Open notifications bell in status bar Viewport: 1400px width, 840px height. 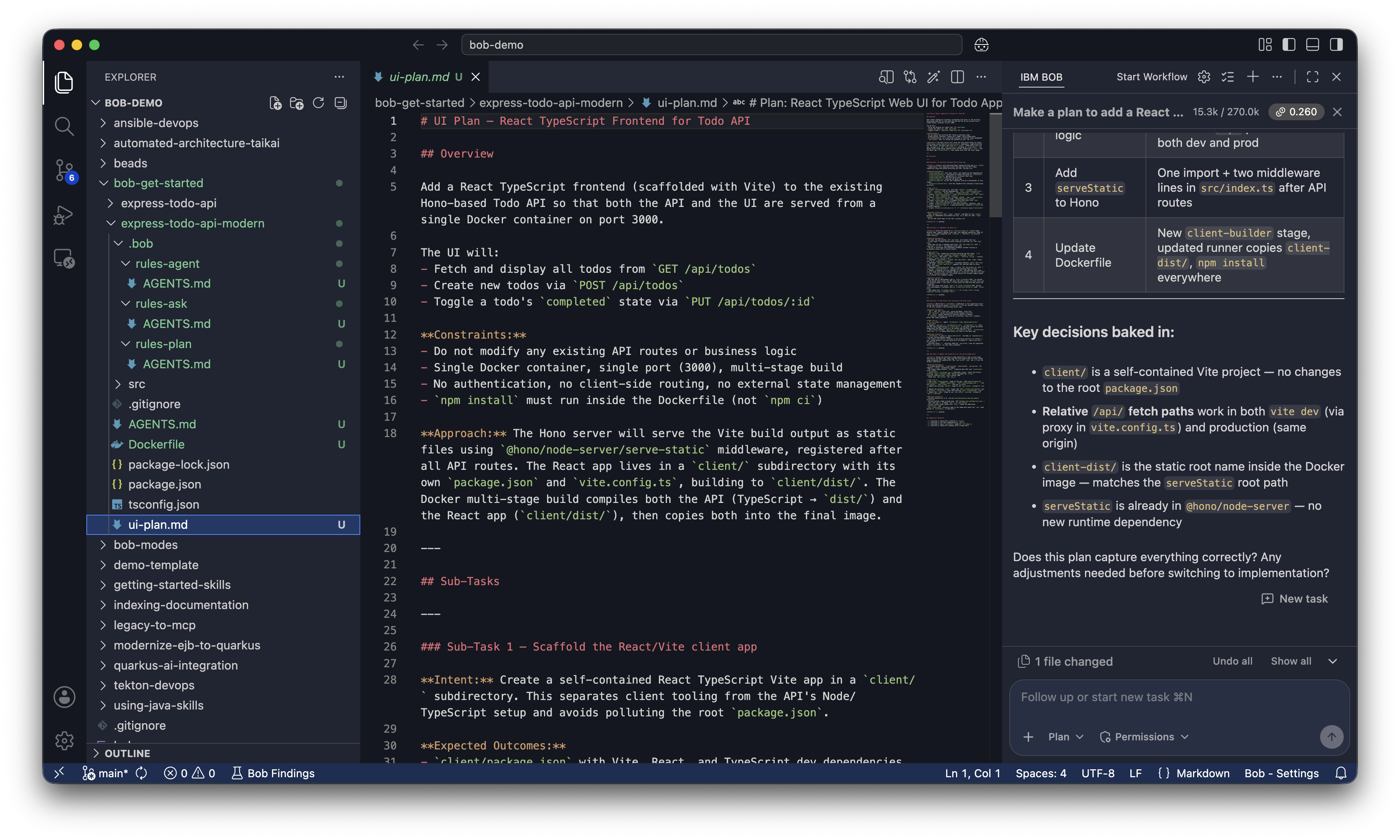coord(1341,773)
